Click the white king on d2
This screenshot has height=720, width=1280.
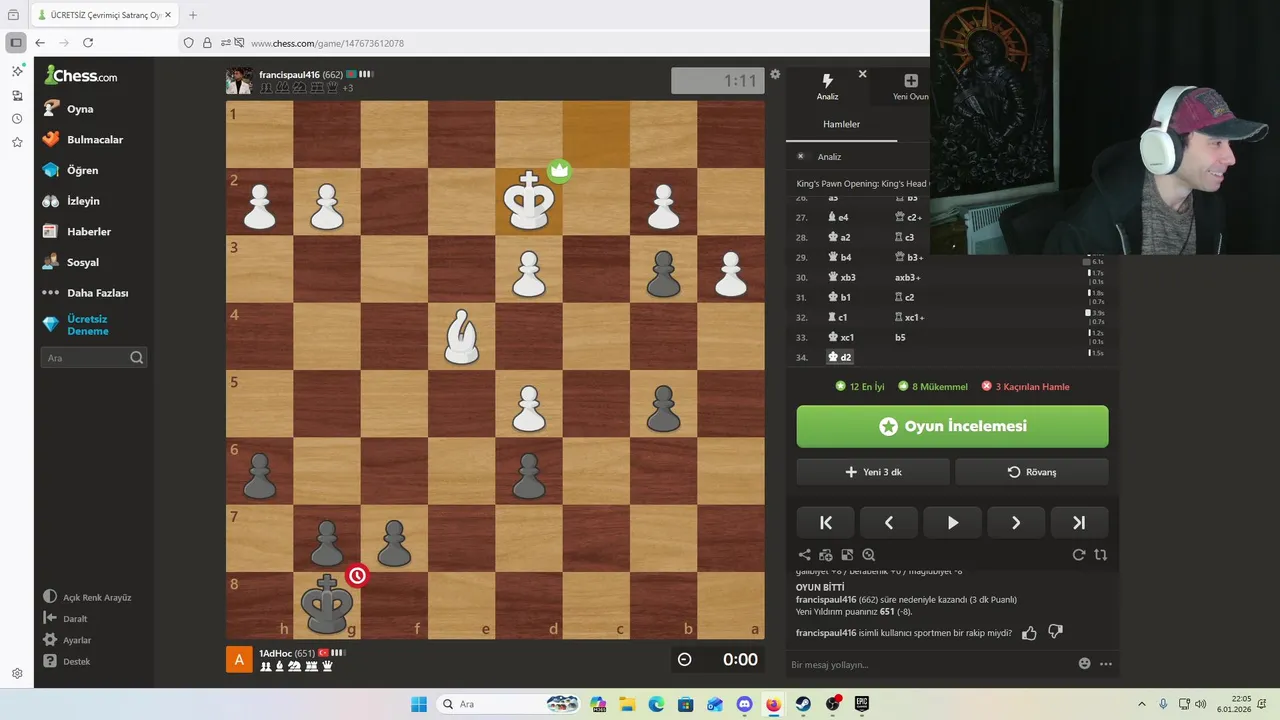[x=529, y=202]
